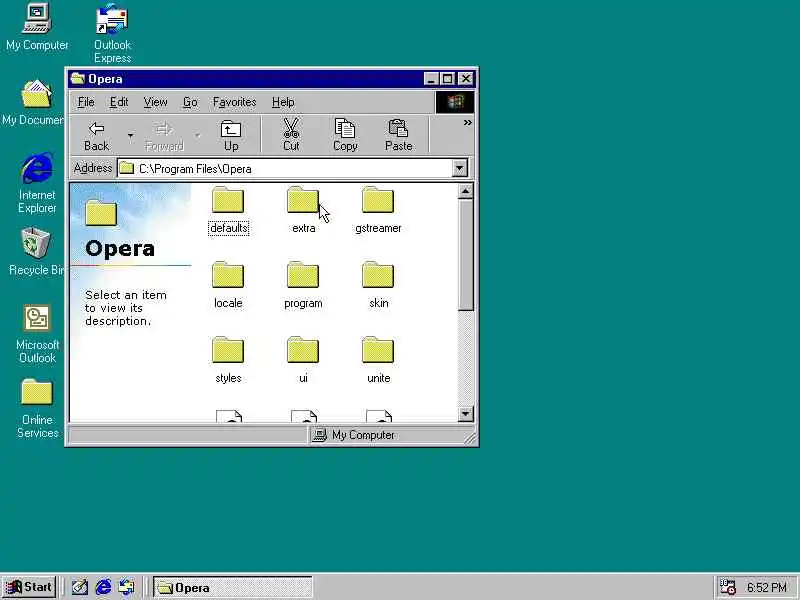The height and width of the screenshot is (600, 800).
Task: Select the styles folder icon
Action: (x=228, y=350)
